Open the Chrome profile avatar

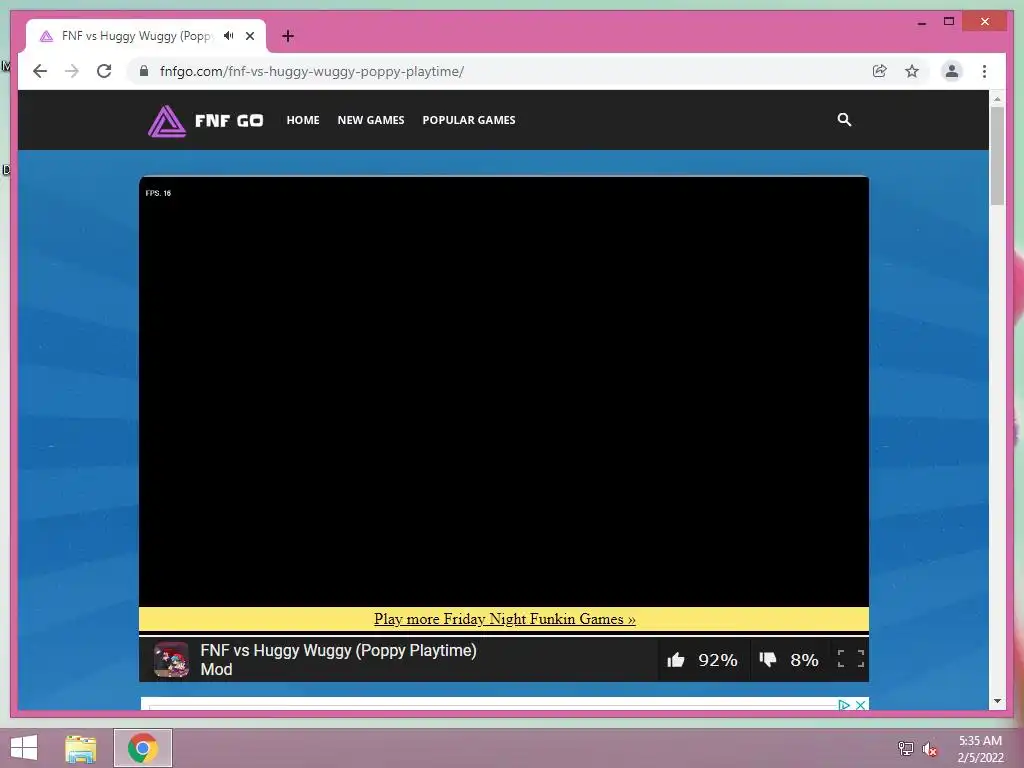[952, 71]
